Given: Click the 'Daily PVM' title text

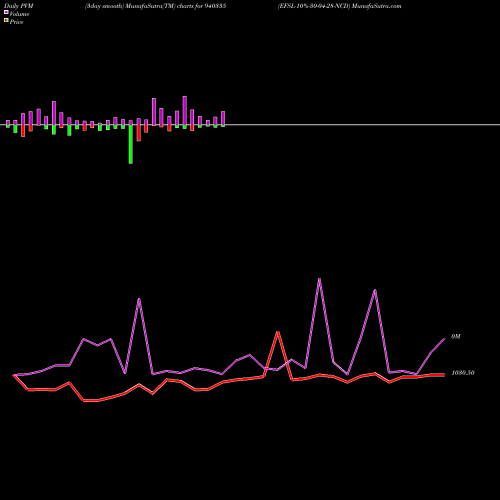Looking at the screenshot, I should coord(19,6).
